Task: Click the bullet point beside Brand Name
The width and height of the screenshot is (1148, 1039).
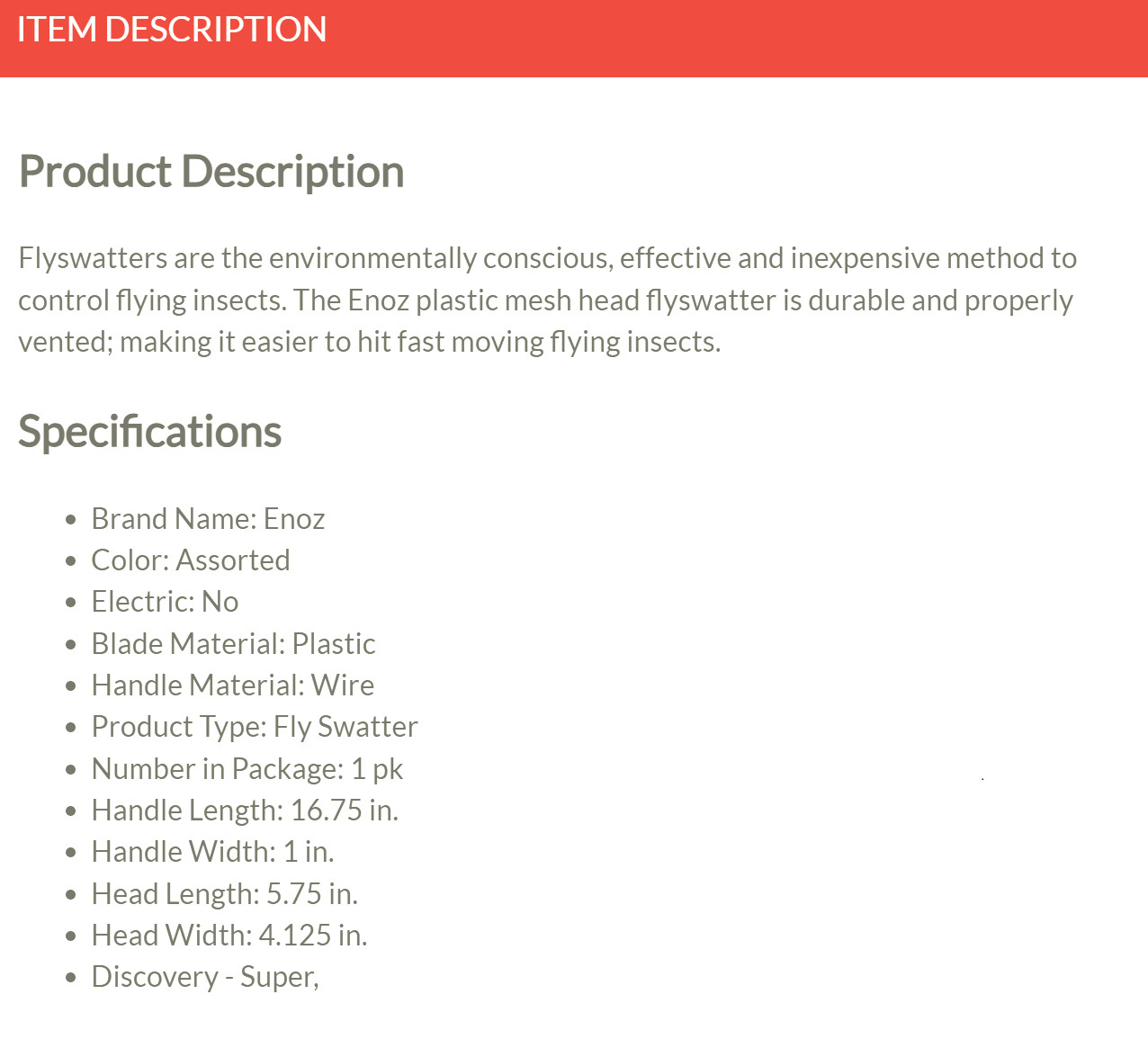Action: tap(71, 520)
